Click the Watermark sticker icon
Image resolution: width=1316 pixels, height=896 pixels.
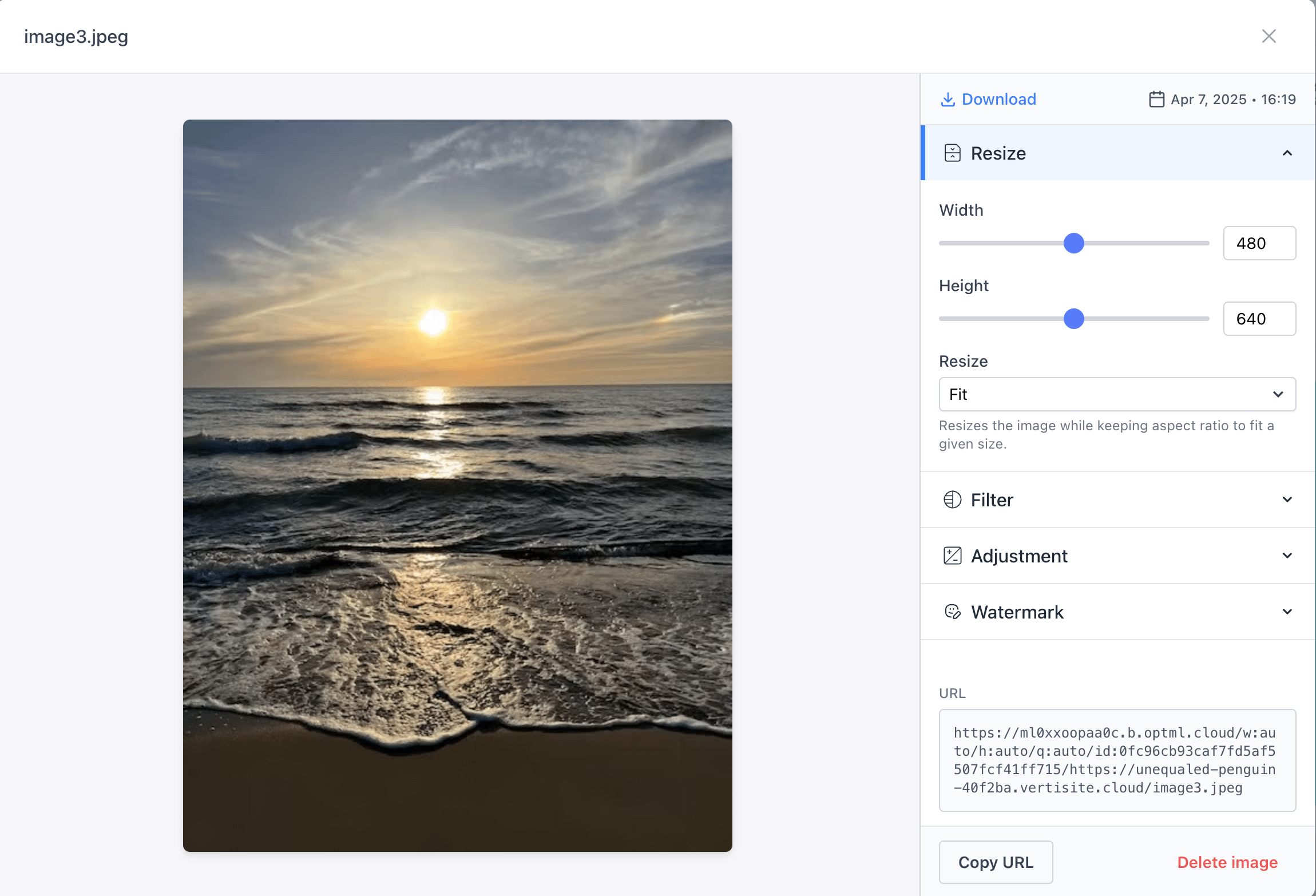point(952,612)
